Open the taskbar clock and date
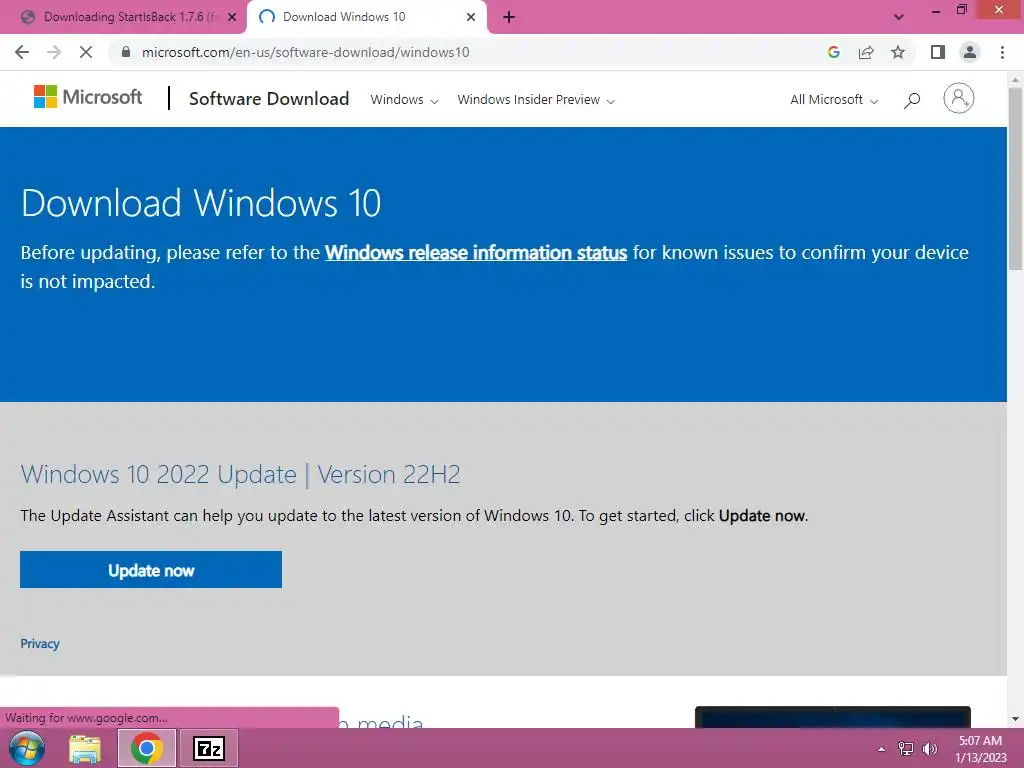The image size is (1024, 768). [980, 749]
